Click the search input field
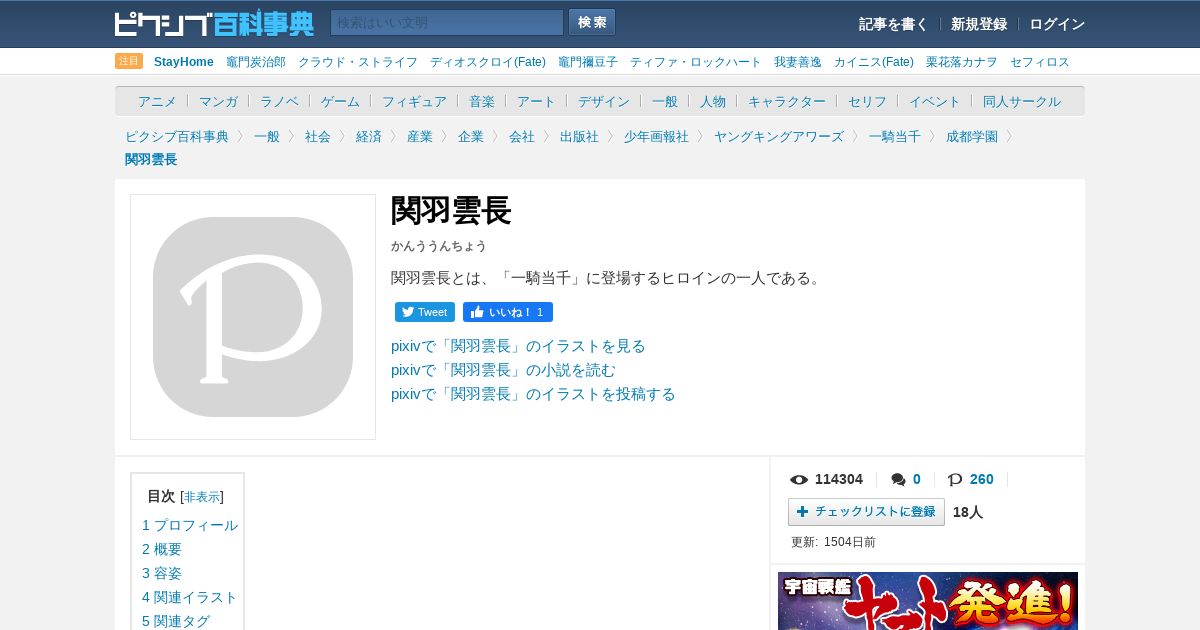The image size is (1200, 630). click(447, 23)
